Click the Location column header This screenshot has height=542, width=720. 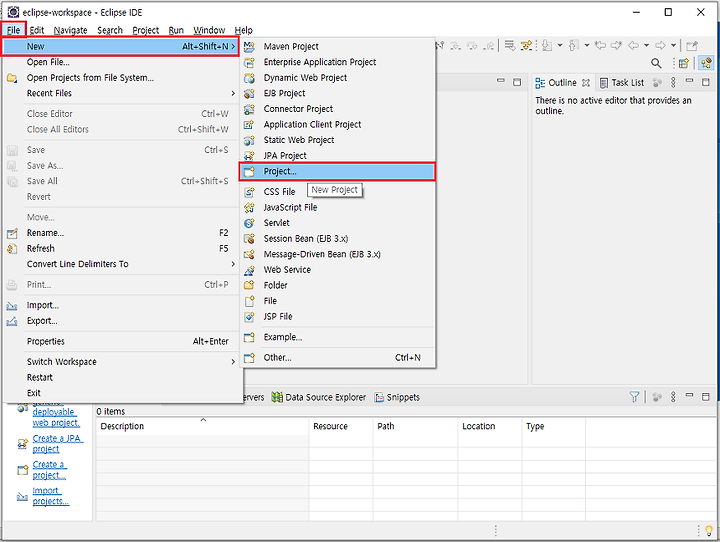(x=489, y=426)
